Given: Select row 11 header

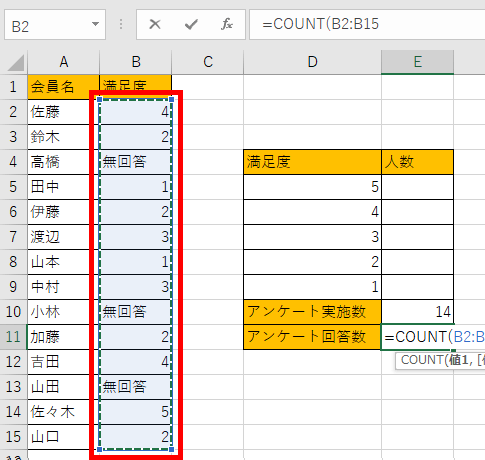Looking at the screenshot, I should 13,337.
